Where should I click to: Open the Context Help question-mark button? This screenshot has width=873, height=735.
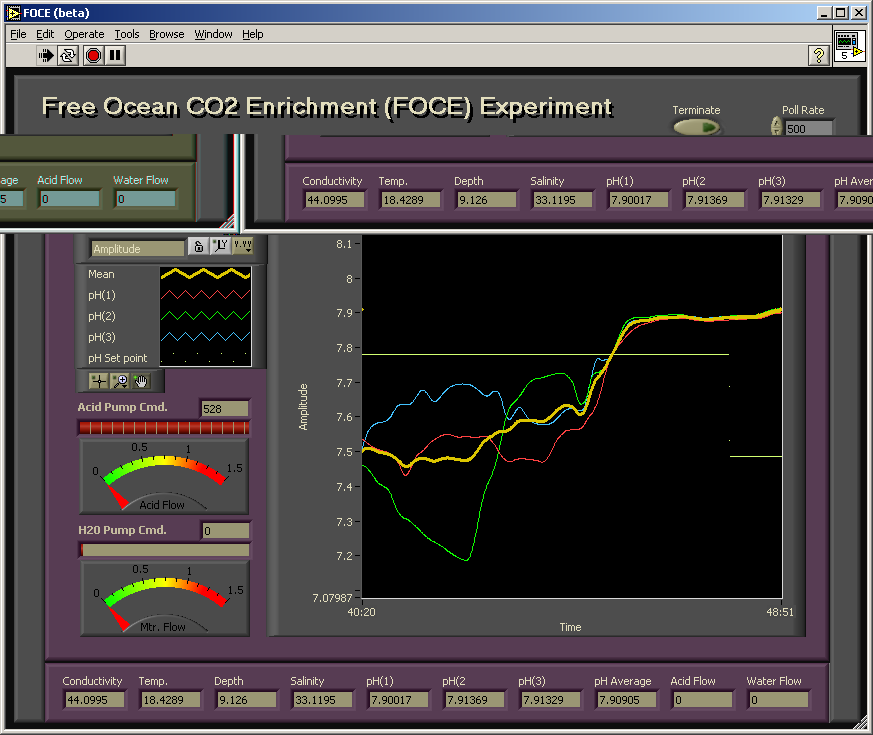tap(818, 55)
